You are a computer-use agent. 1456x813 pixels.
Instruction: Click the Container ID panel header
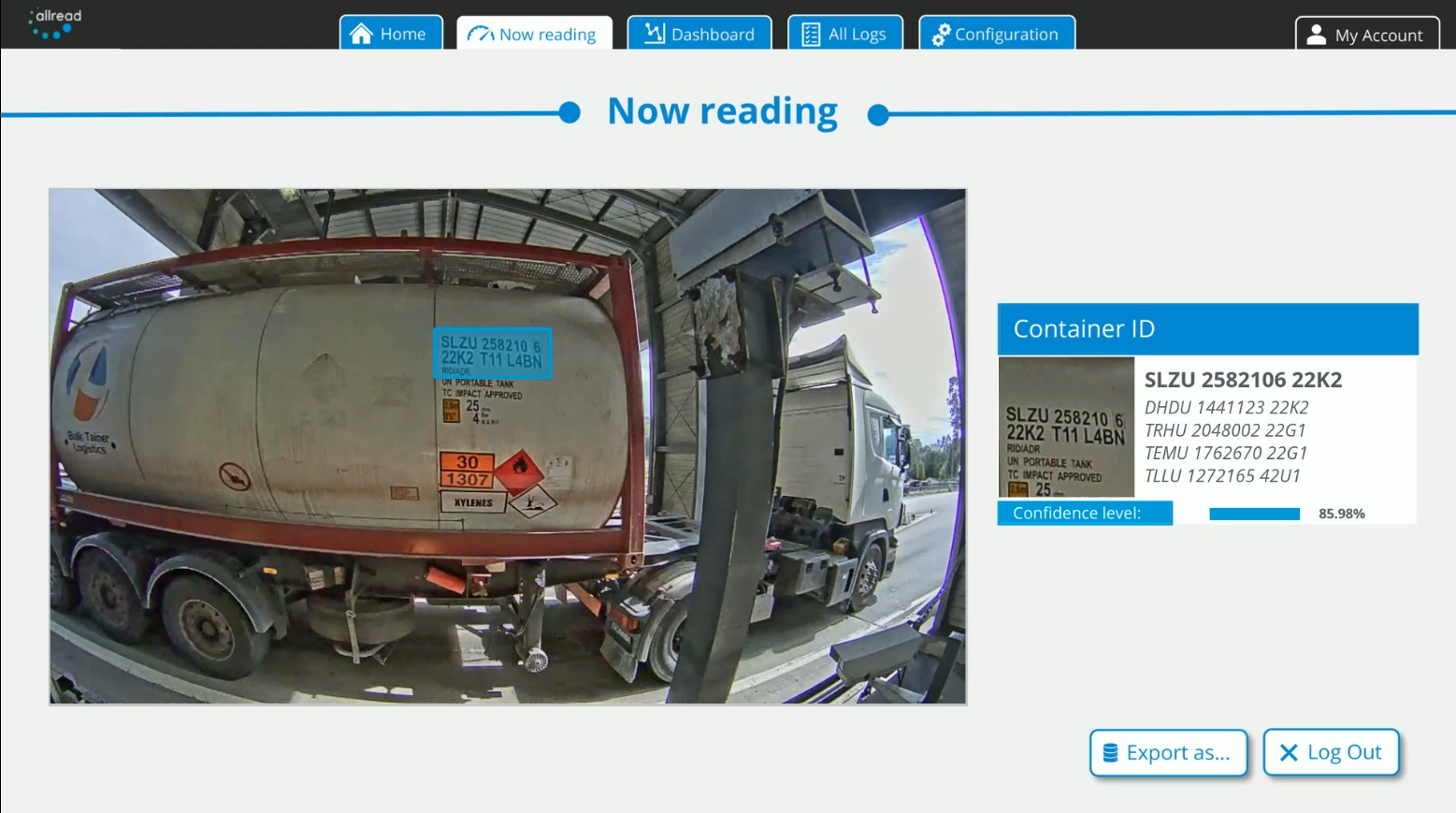(1207, 328)
